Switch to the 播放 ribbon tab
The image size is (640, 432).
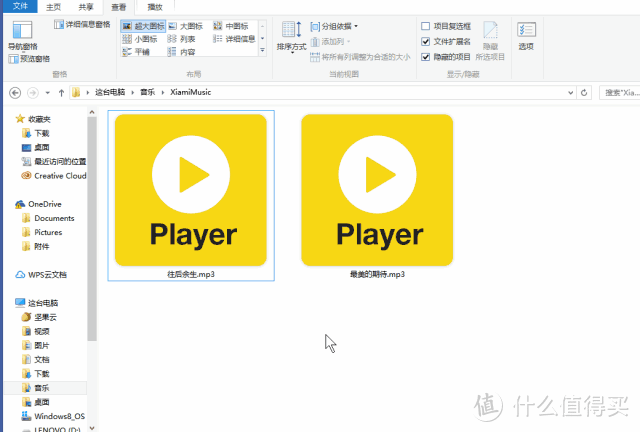[x=155, y=7]
